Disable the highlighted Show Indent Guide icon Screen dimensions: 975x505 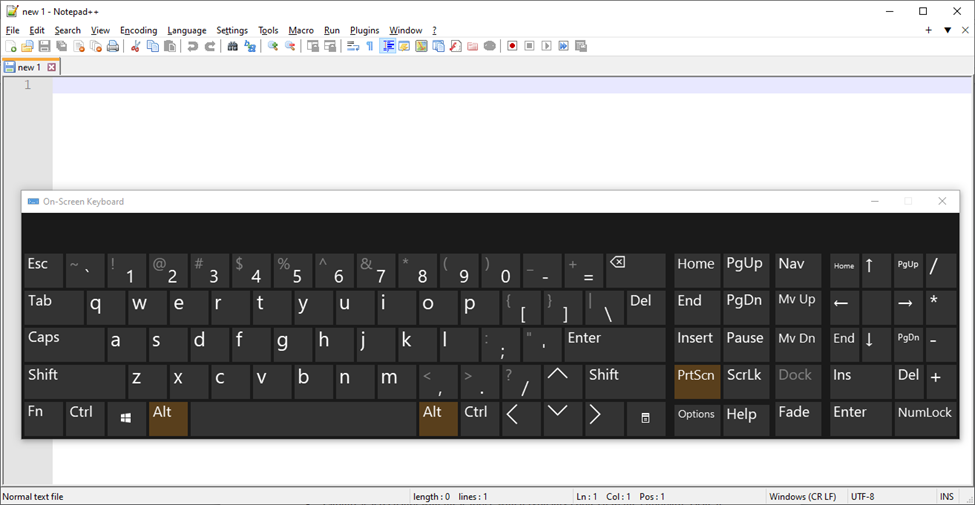(x=387, y=46)
